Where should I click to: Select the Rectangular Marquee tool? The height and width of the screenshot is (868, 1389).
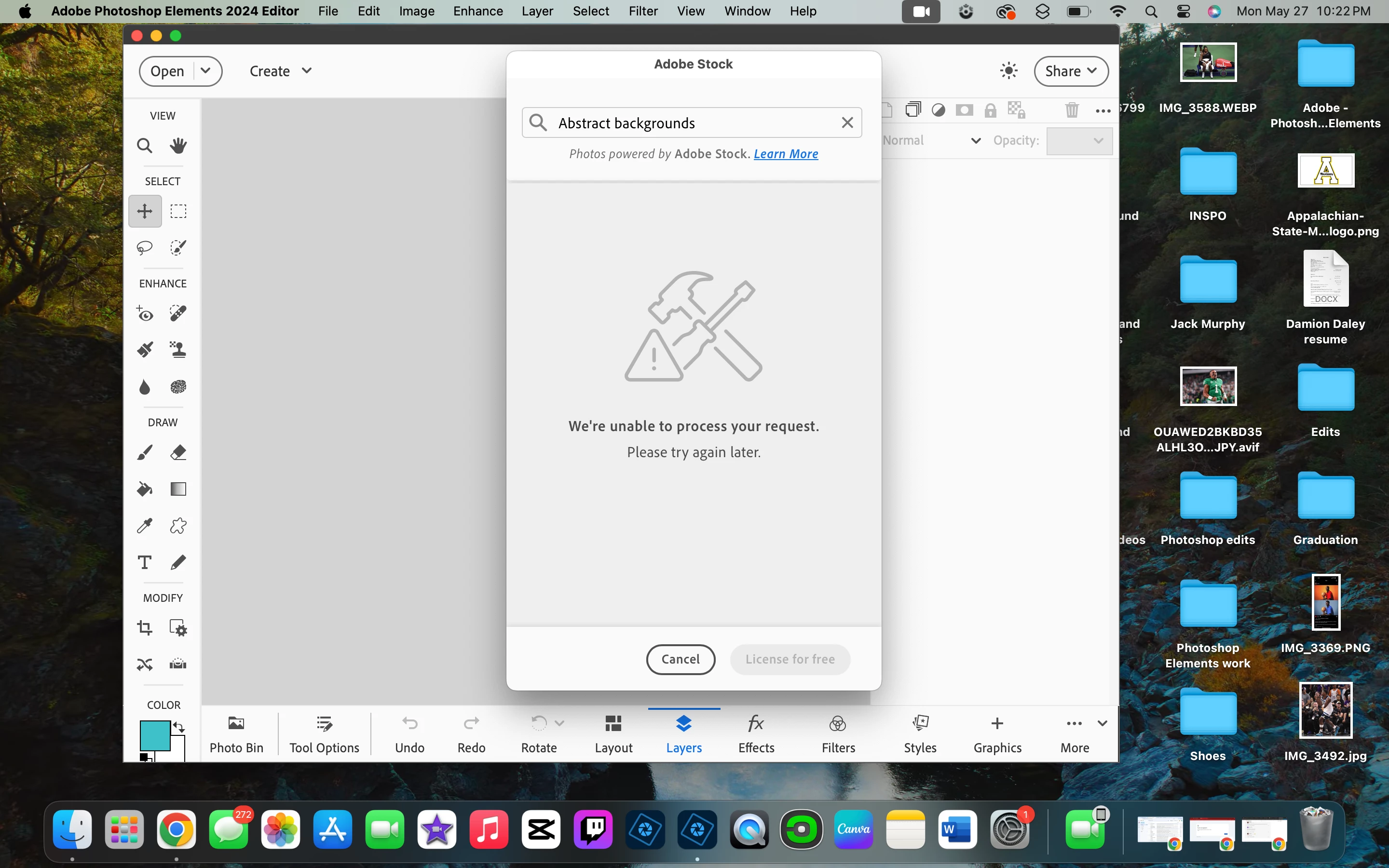[x=178, y=211]
